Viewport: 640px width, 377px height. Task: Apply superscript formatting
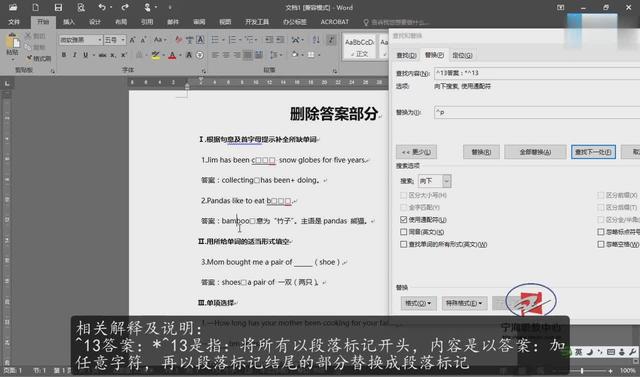tap(124, 55)
